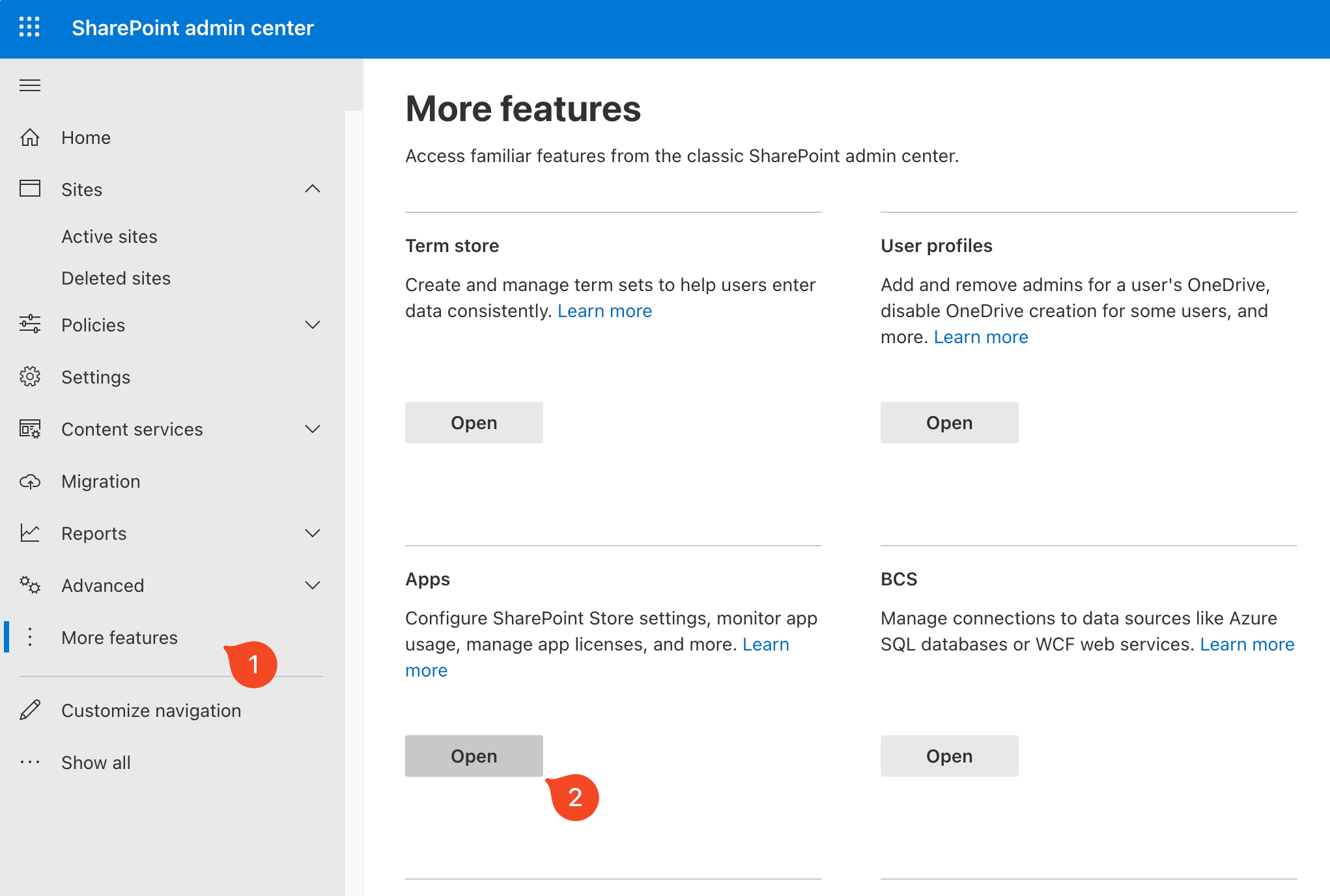
Task: Click the Home house icon
Action: click(30, 137)
